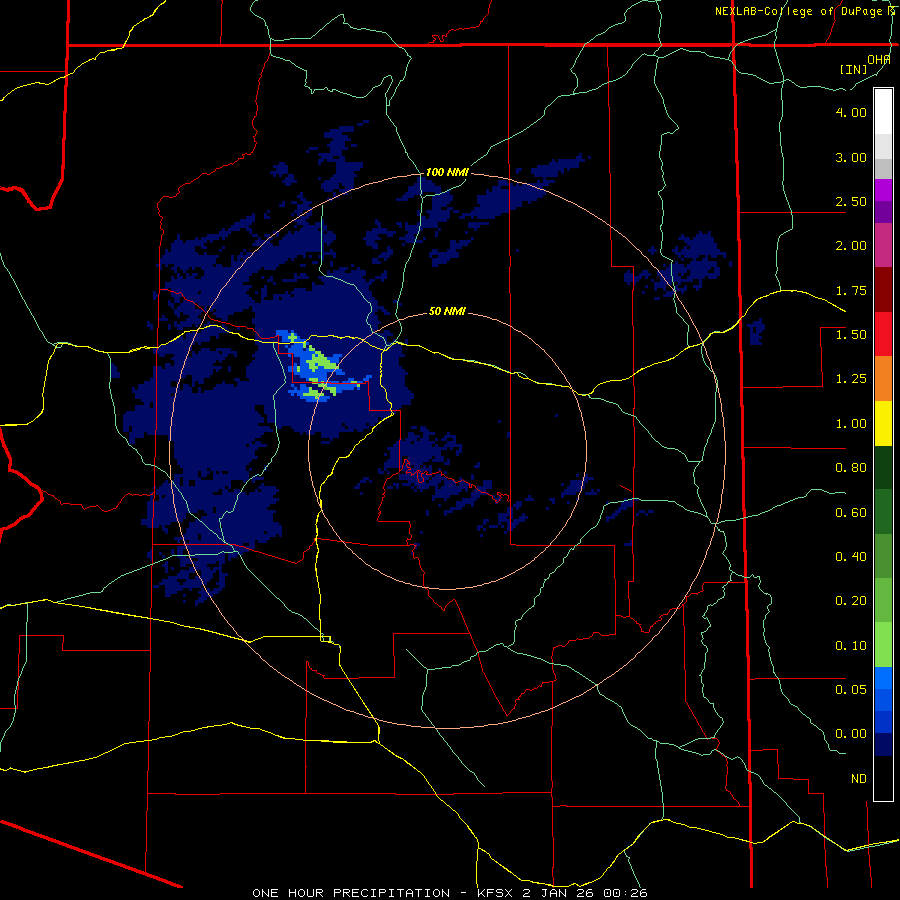Image resolution: width=900 pixels, height=900 pixels.
Task: Click the 1.00 legend value
Action: coord(851,424)
